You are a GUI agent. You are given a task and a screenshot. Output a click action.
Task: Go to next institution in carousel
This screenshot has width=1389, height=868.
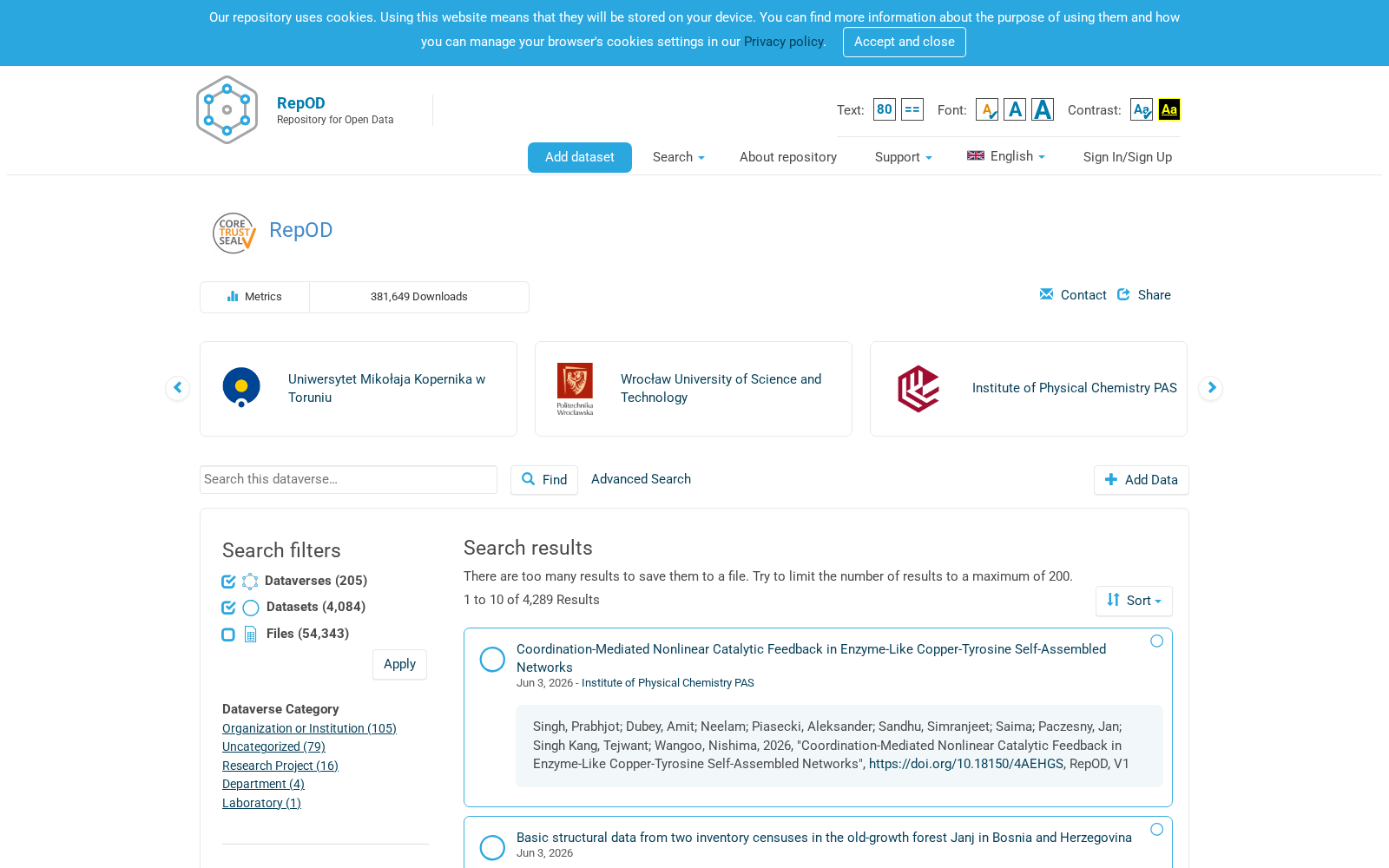(x=1211, y=388)
